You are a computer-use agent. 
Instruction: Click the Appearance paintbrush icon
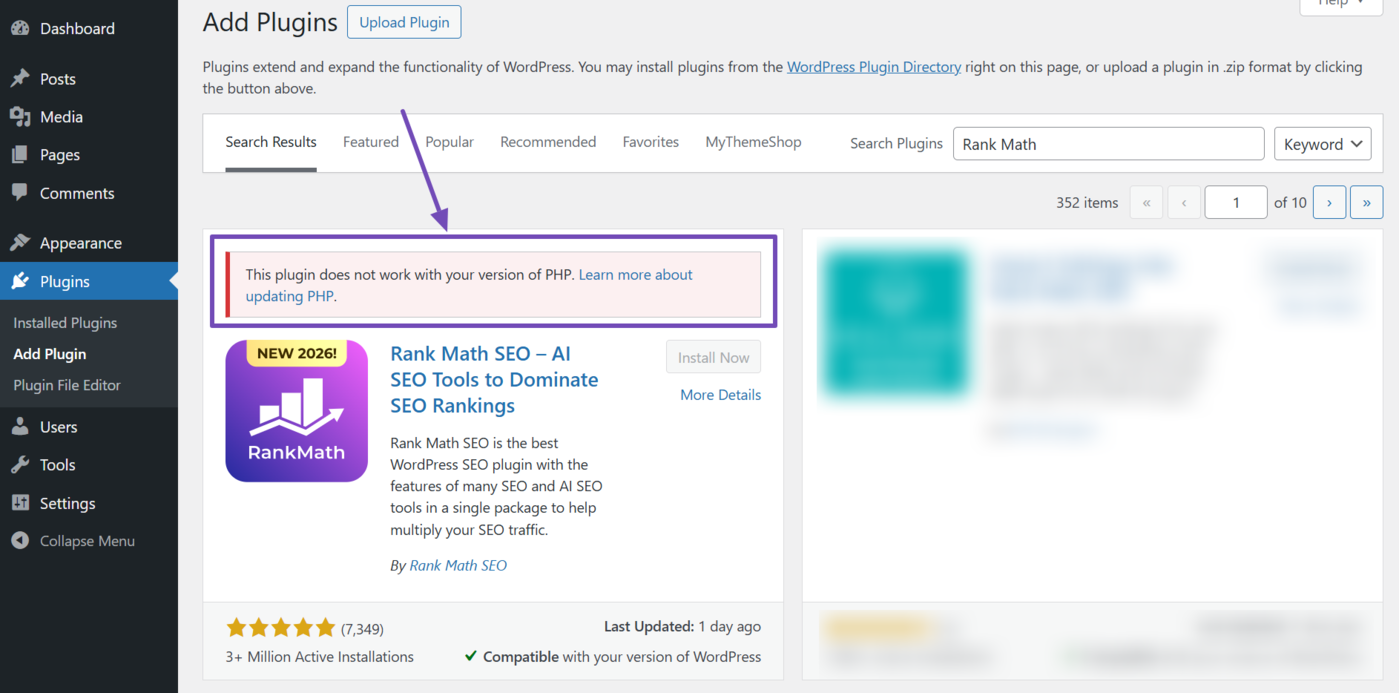20,243
